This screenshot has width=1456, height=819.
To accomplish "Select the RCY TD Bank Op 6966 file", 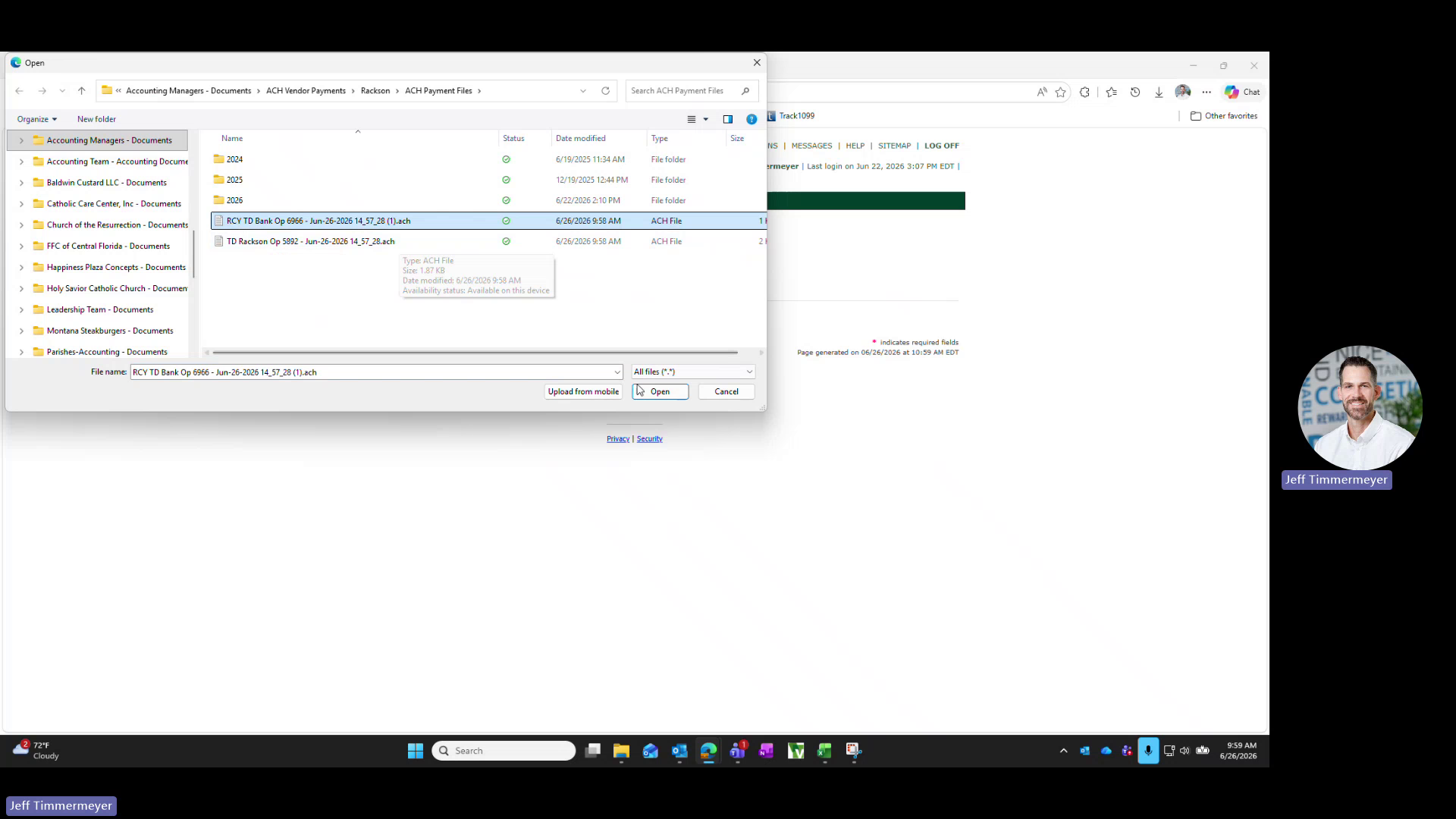I will click(488, 221).
